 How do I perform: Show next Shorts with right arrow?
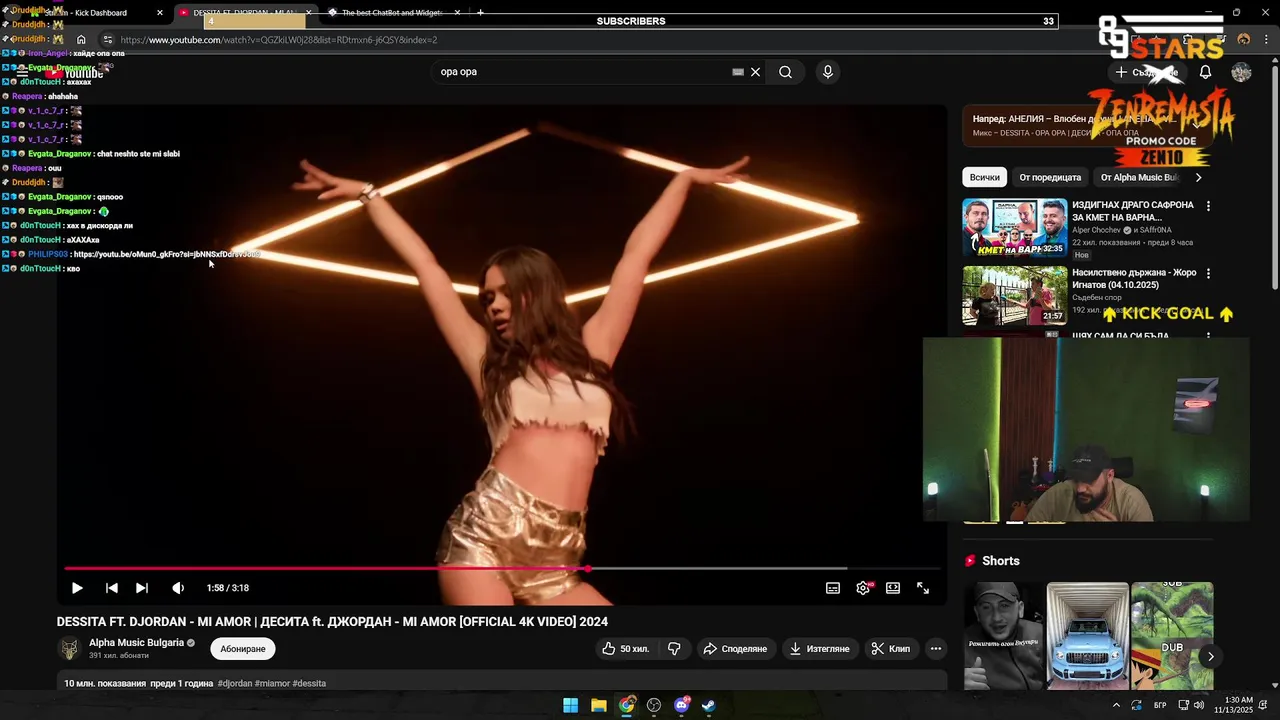coord(1210,657)
